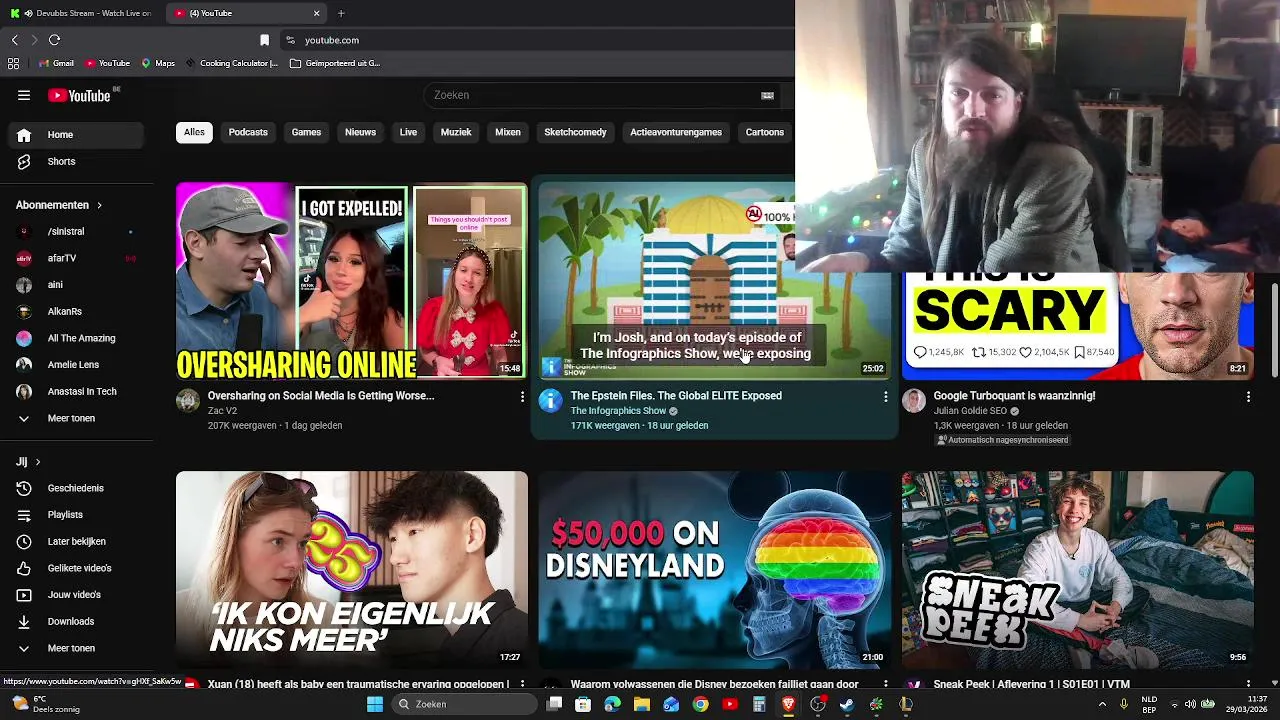Image resolution: width=1280 pixels, height=720 pixels.
Task: Open Zac V2 channel avatar
Action: [188, 401]
